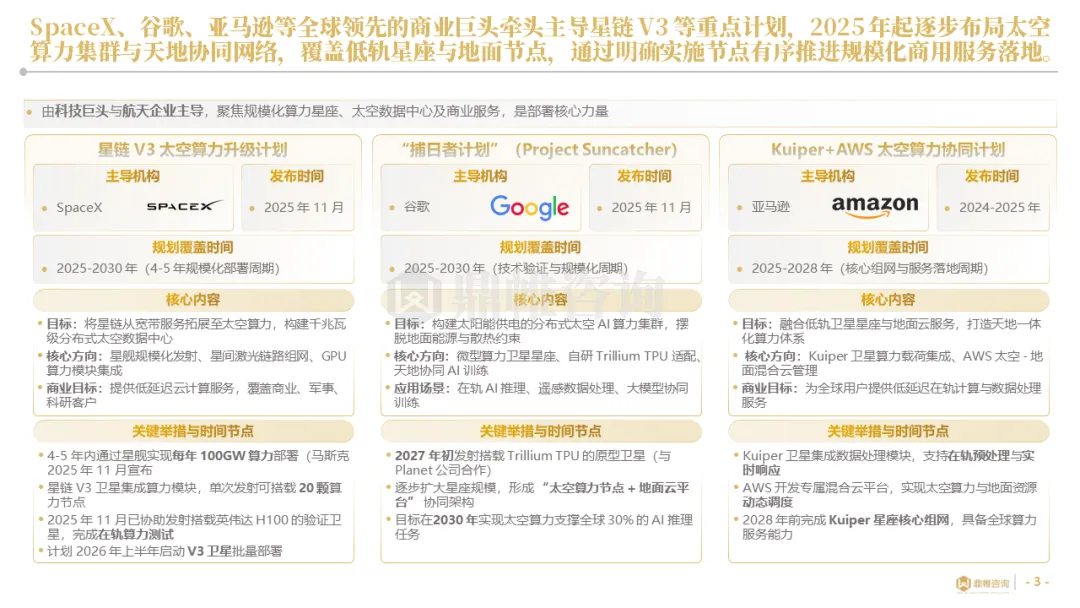Click bullet '目标在2030 年实现太空算力支撑全球 30%'
The width and height of the screenshot is (1080, 608).
point(543,527)
